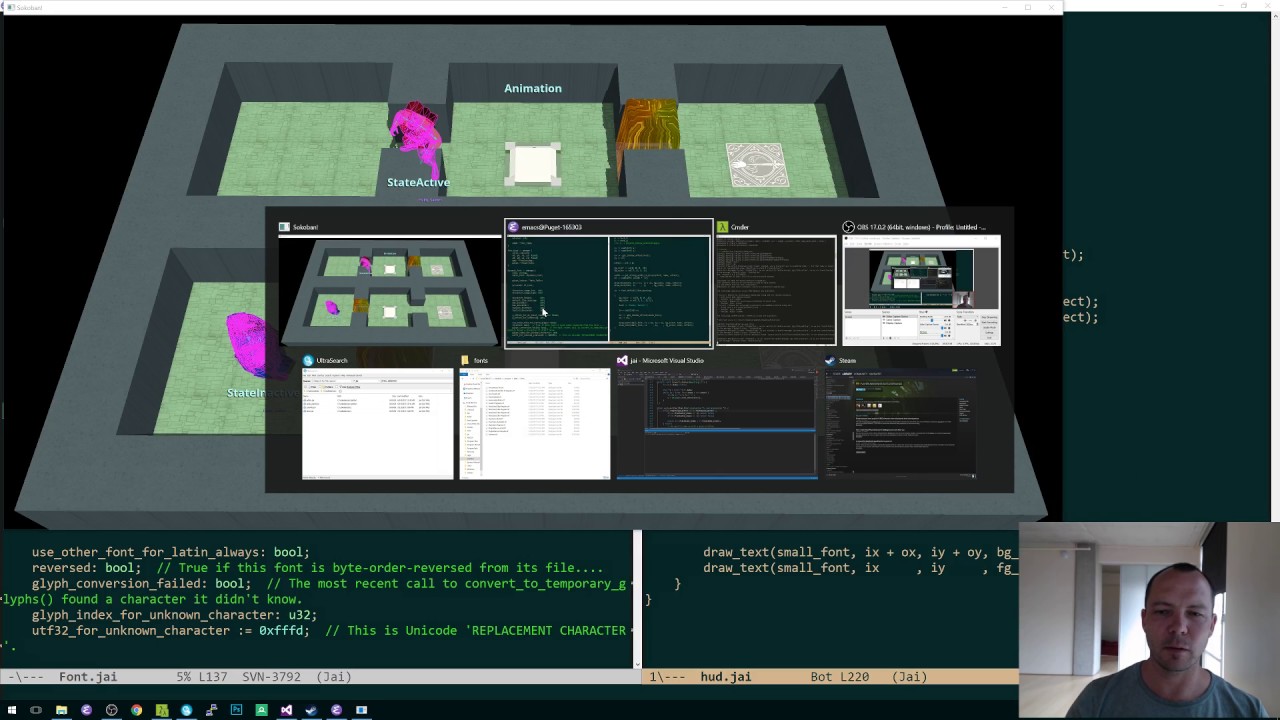Viewport: 1280px width, 720px height.
Task: Click the Font.jai buffer name in mode line
Action: pyautogui.click(x=88, y=677)
